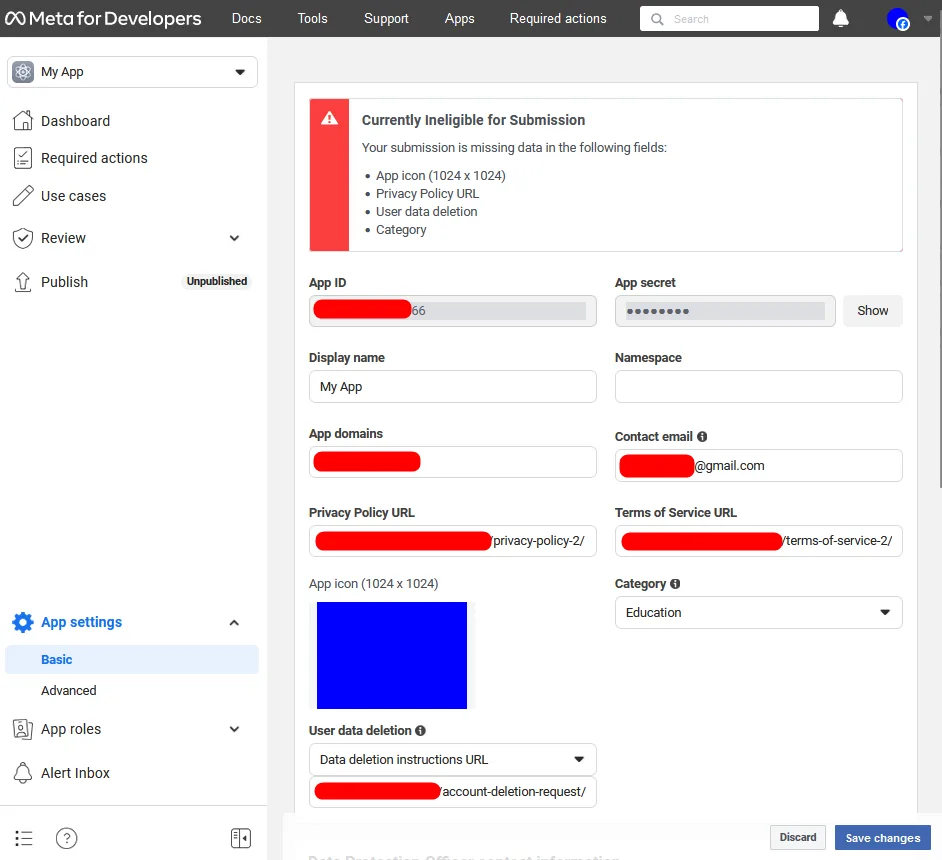This screenshot has width=942, height=860.
Task: Open the Data deletion instructions URL dropdown
Action: pos(452,759)
